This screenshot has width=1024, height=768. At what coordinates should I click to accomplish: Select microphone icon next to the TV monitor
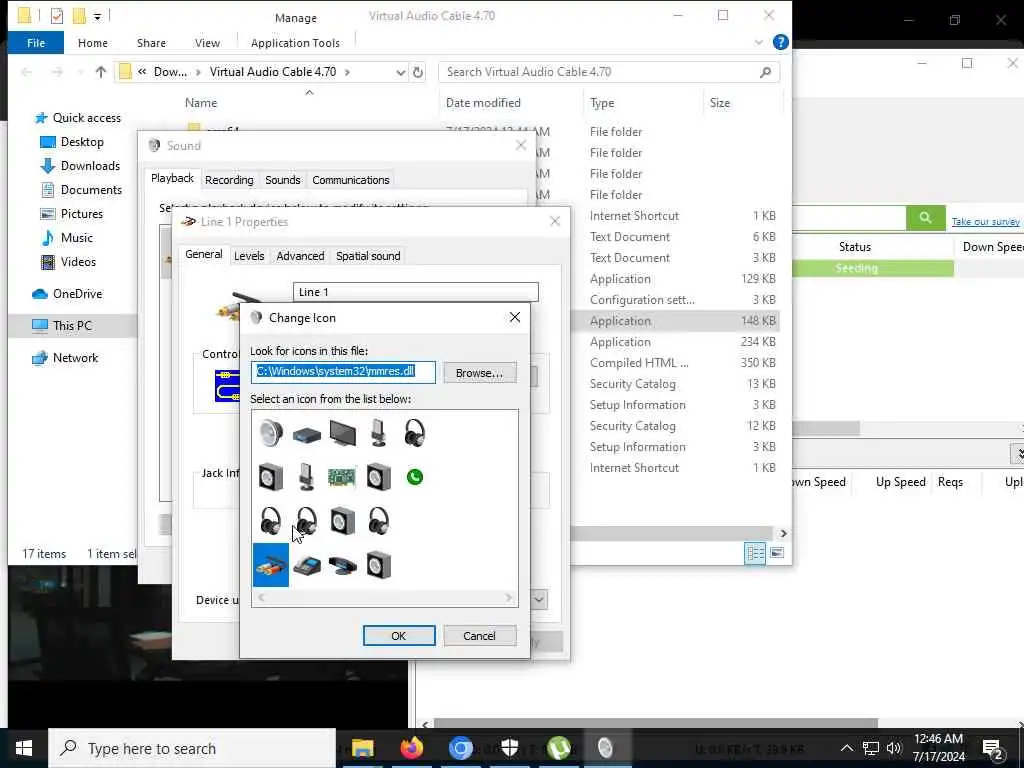[x=379, y=433]
